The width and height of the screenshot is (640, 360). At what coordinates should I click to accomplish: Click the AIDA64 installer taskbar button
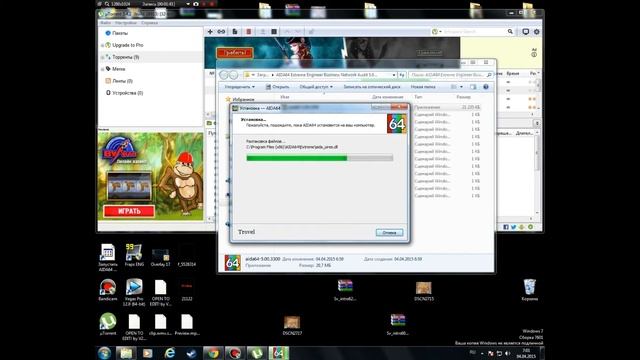tap(279, 353)
